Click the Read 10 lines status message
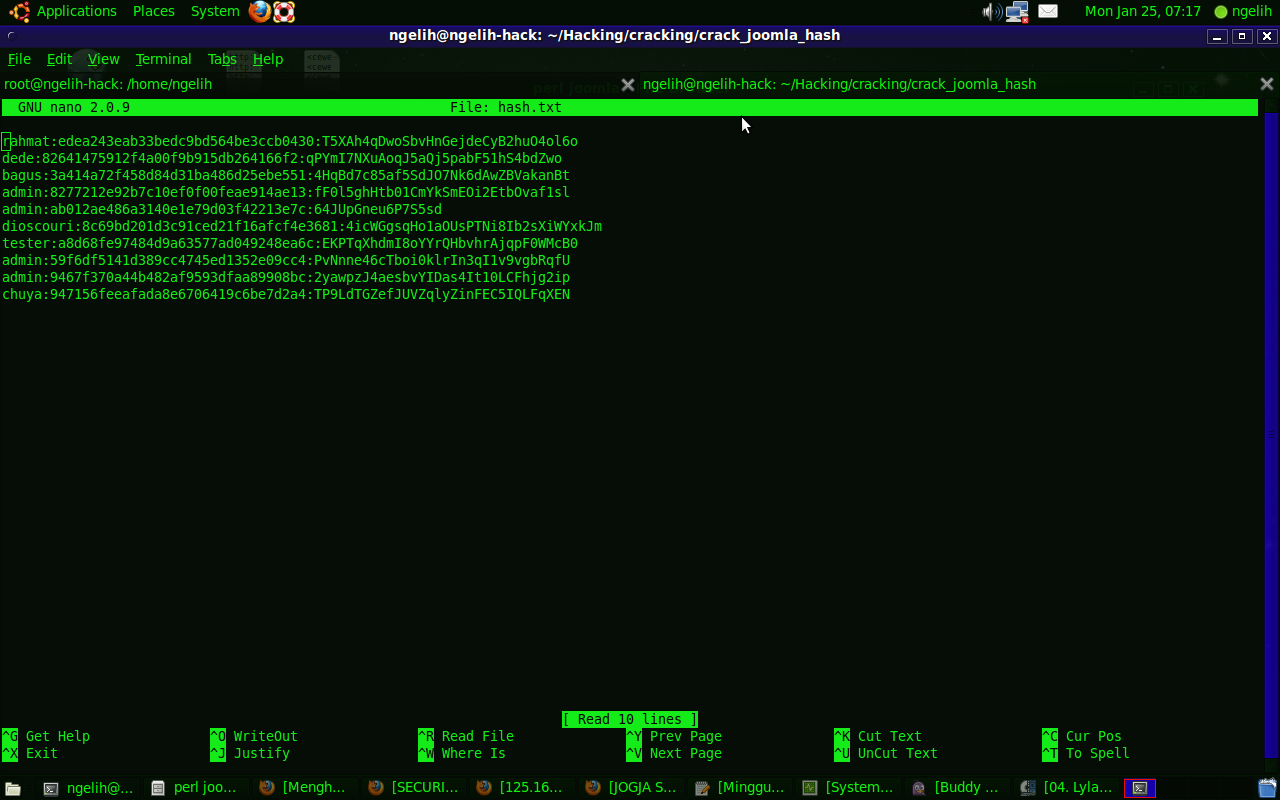 click(630, 719)
